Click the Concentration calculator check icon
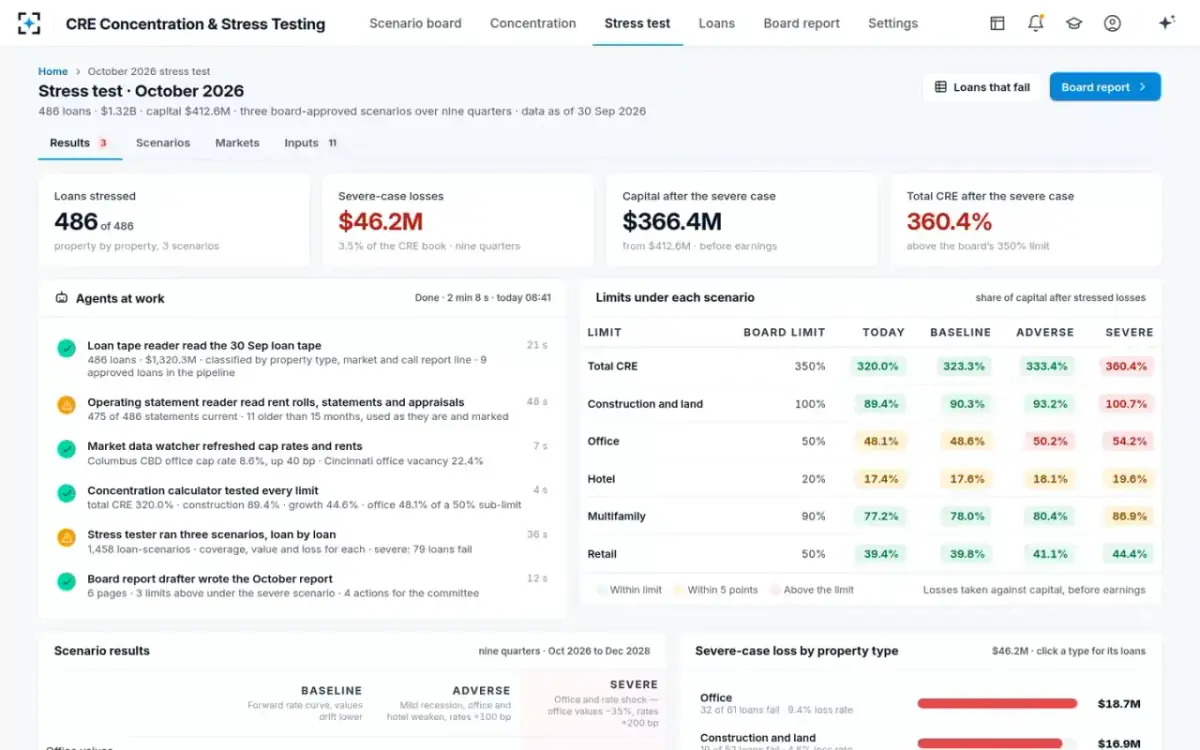 tap(66, 493)
